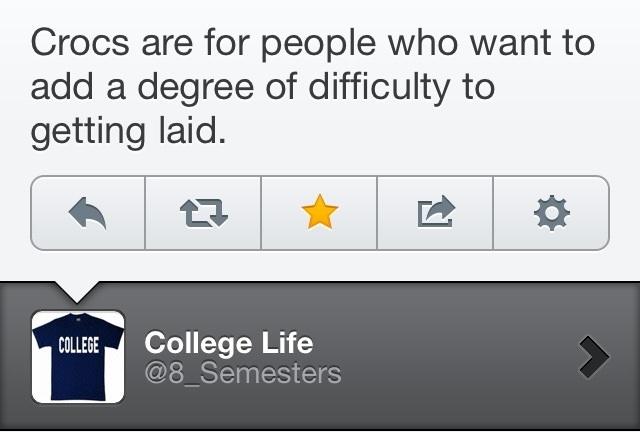The width and height of the screenshot is (640, 432).
Task: Tap pointer notch above avatar
Action: [x=78, y=291]
